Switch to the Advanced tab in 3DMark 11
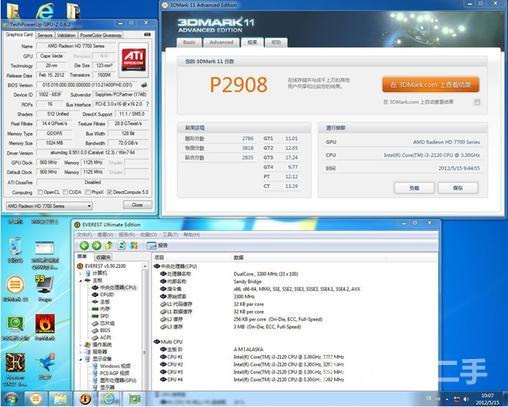 [221, 42]
